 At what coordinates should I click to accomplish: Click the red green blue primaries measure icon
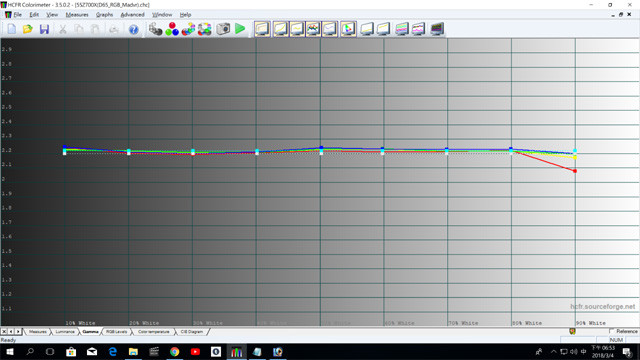pos(172,29)
